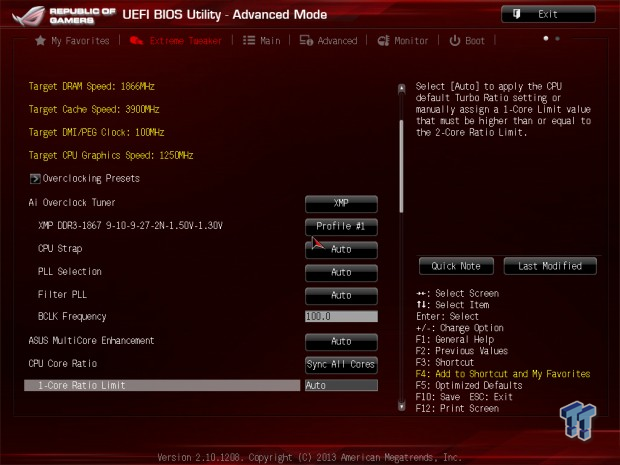Select the first page dot indicator
Image resolution: width=620 pixels, height=465 pixels.
click(x=546, y=39)
